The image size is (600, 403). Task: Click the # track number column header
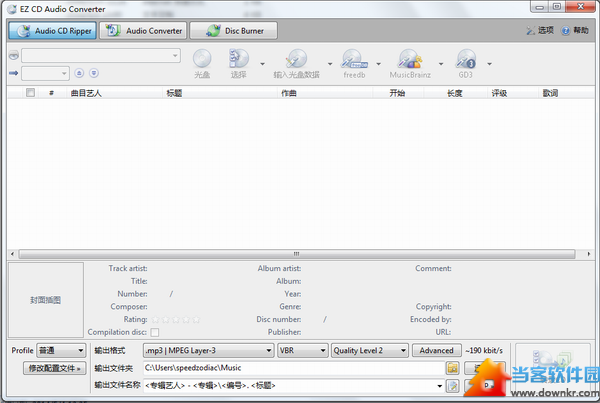[x=51, y=93]
